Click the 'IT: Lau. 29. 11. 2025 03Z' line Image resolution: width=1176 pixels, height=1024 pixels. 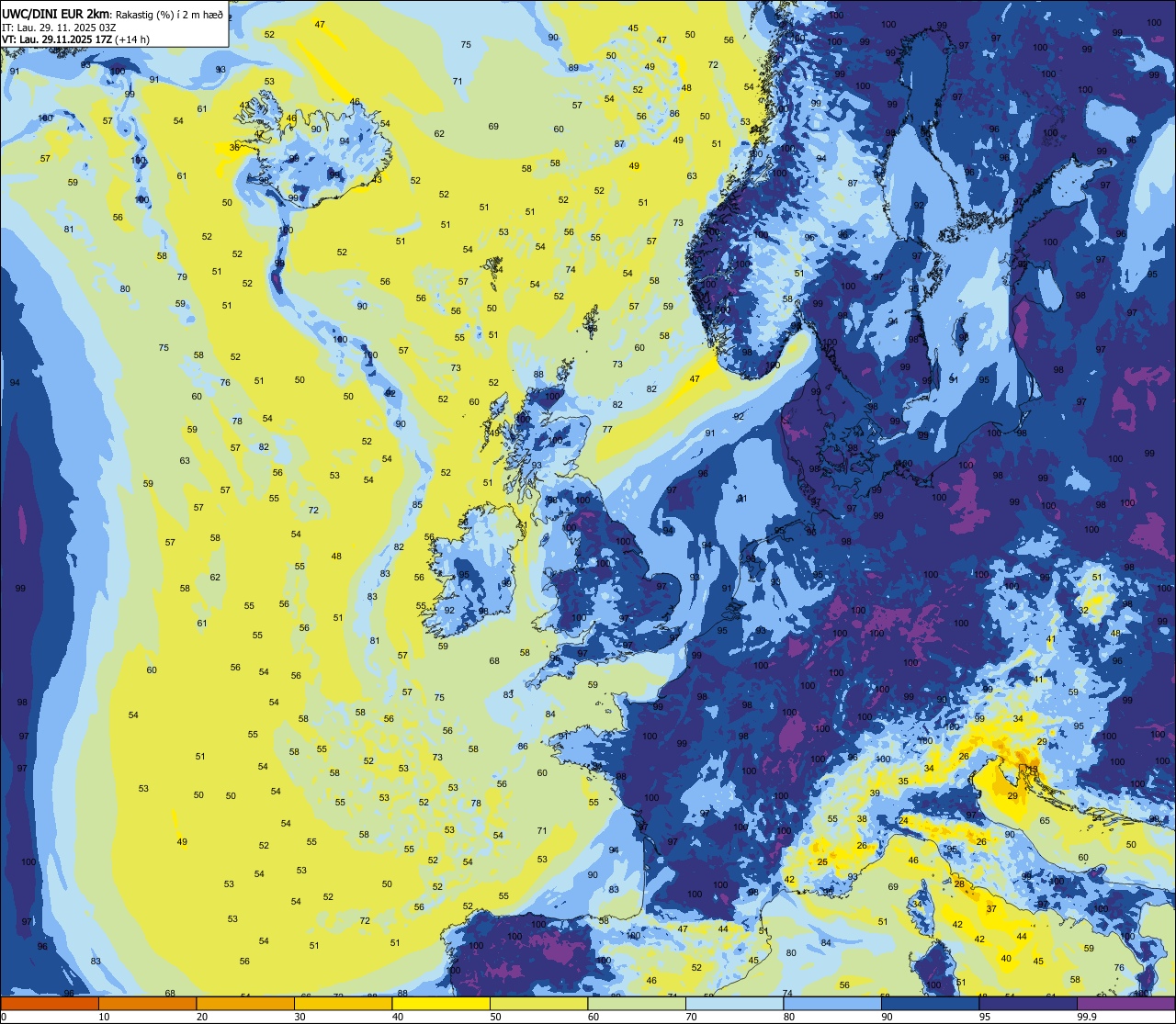point(59,27)
